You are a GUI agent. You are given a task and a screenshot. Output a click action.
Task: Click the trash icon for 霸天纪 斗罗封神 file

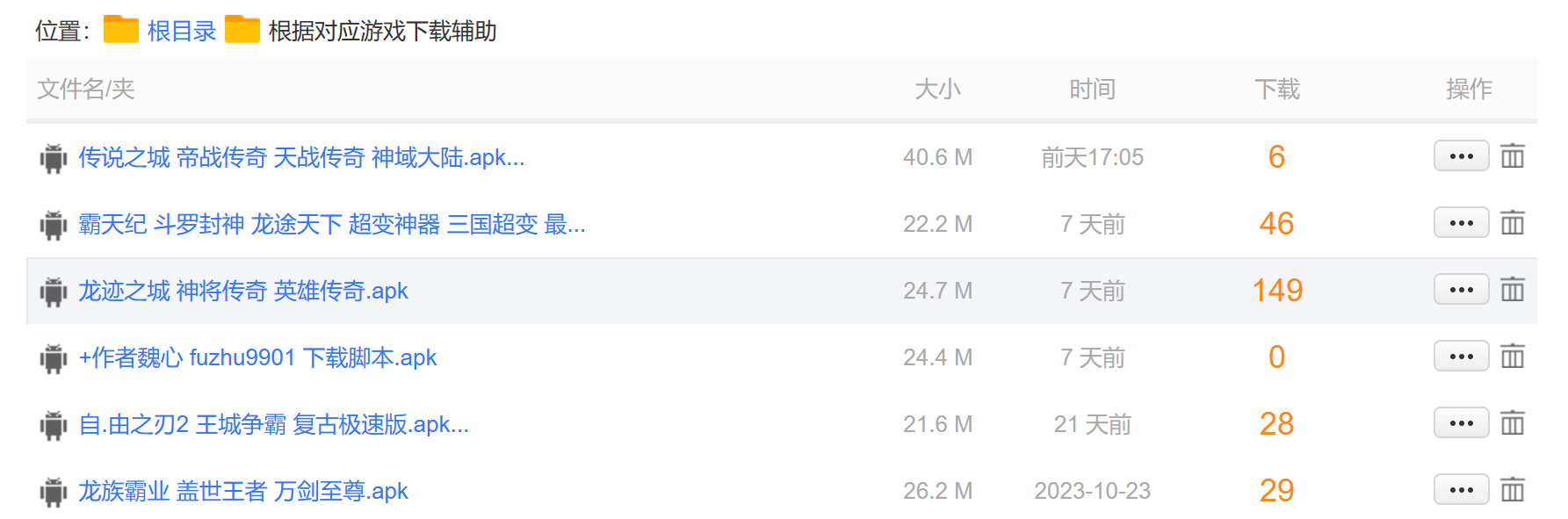(1512, 223)
